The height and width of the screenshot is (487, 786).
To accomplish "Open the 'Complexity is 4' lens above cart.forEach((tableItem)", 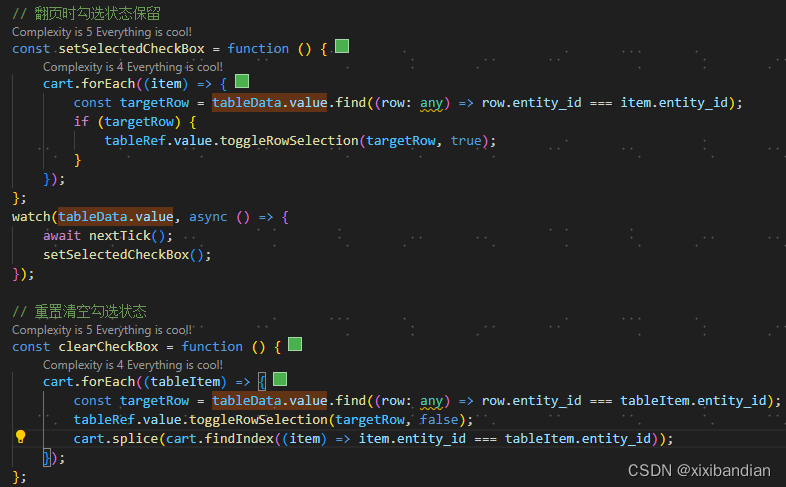I will (133, 365).
